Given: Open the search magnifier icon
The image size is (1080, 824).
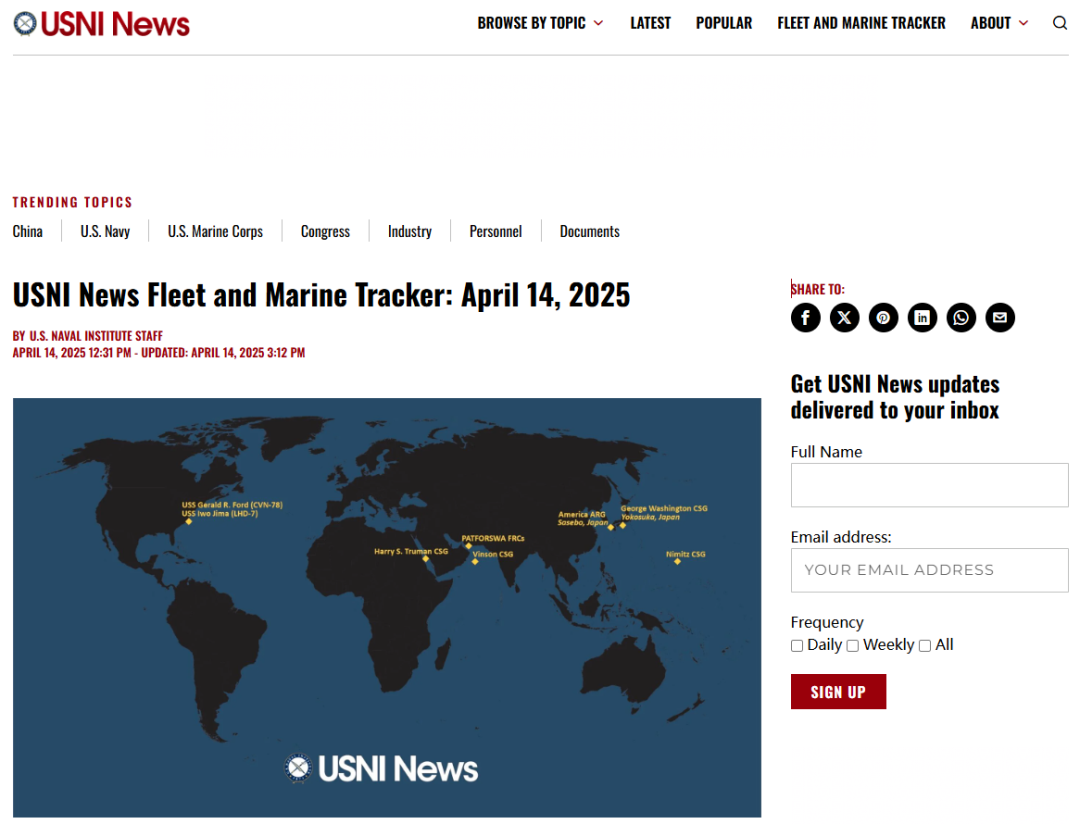Looking at the screenshot, I should 1059,23.
